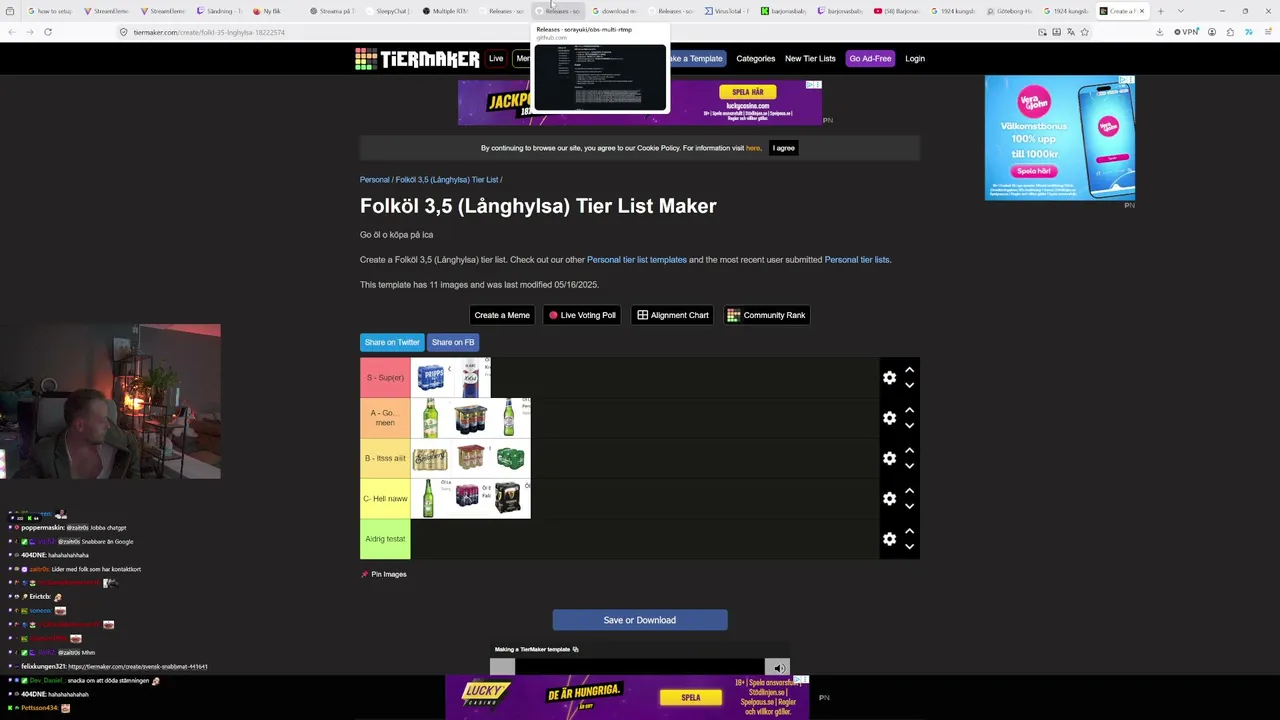Switch to the SleepyChat tab
The width and height of the screenshot is (1280, 720).
coord(389,11)
